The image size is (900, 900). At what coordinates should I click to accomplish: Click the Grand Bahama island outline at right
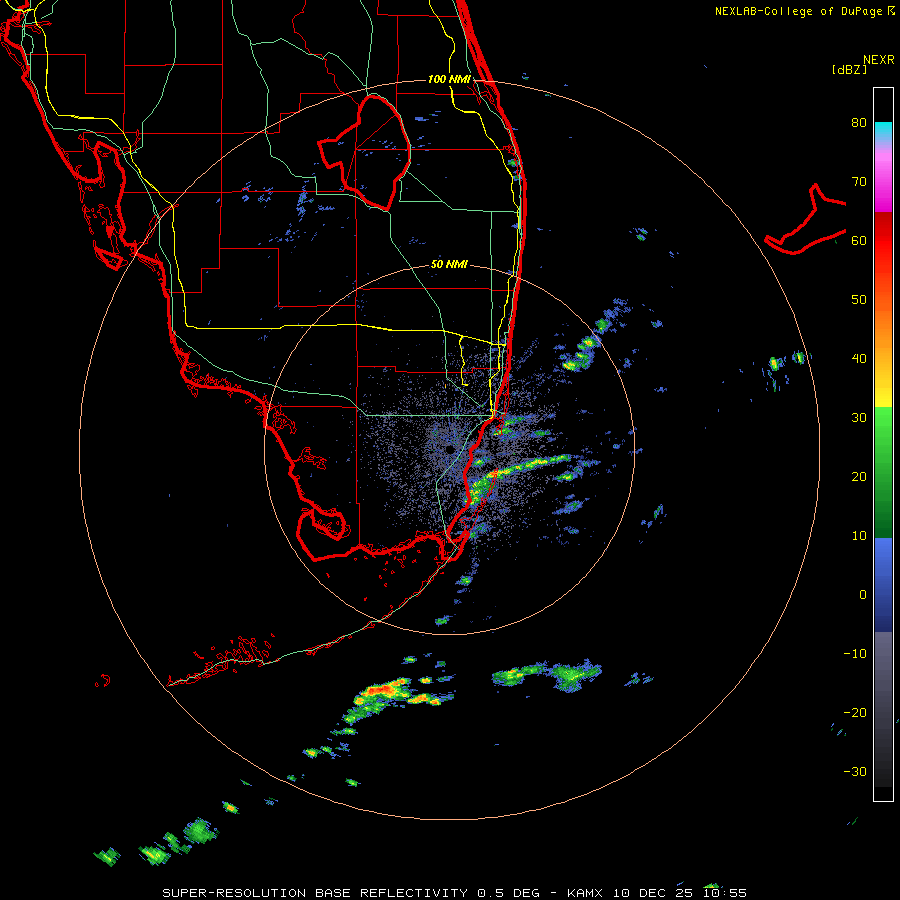pos(805,221)
